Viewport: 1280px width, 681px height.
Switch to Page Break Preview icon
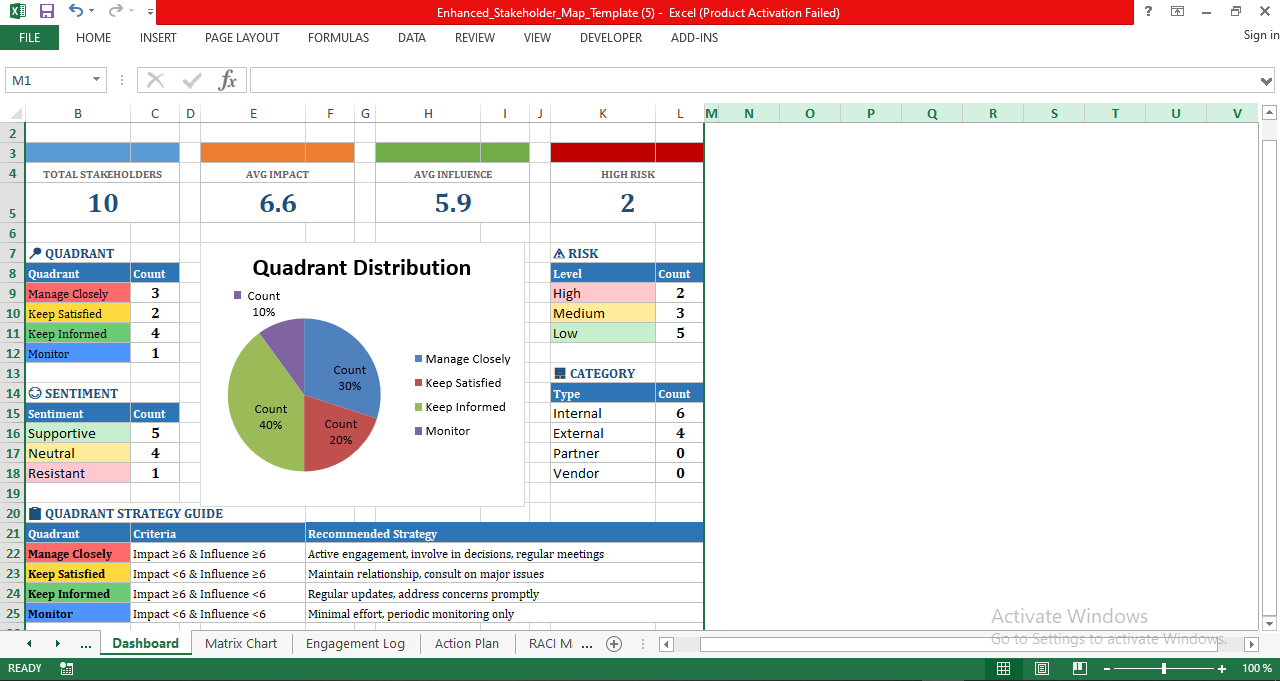(x=1079, y=669)
